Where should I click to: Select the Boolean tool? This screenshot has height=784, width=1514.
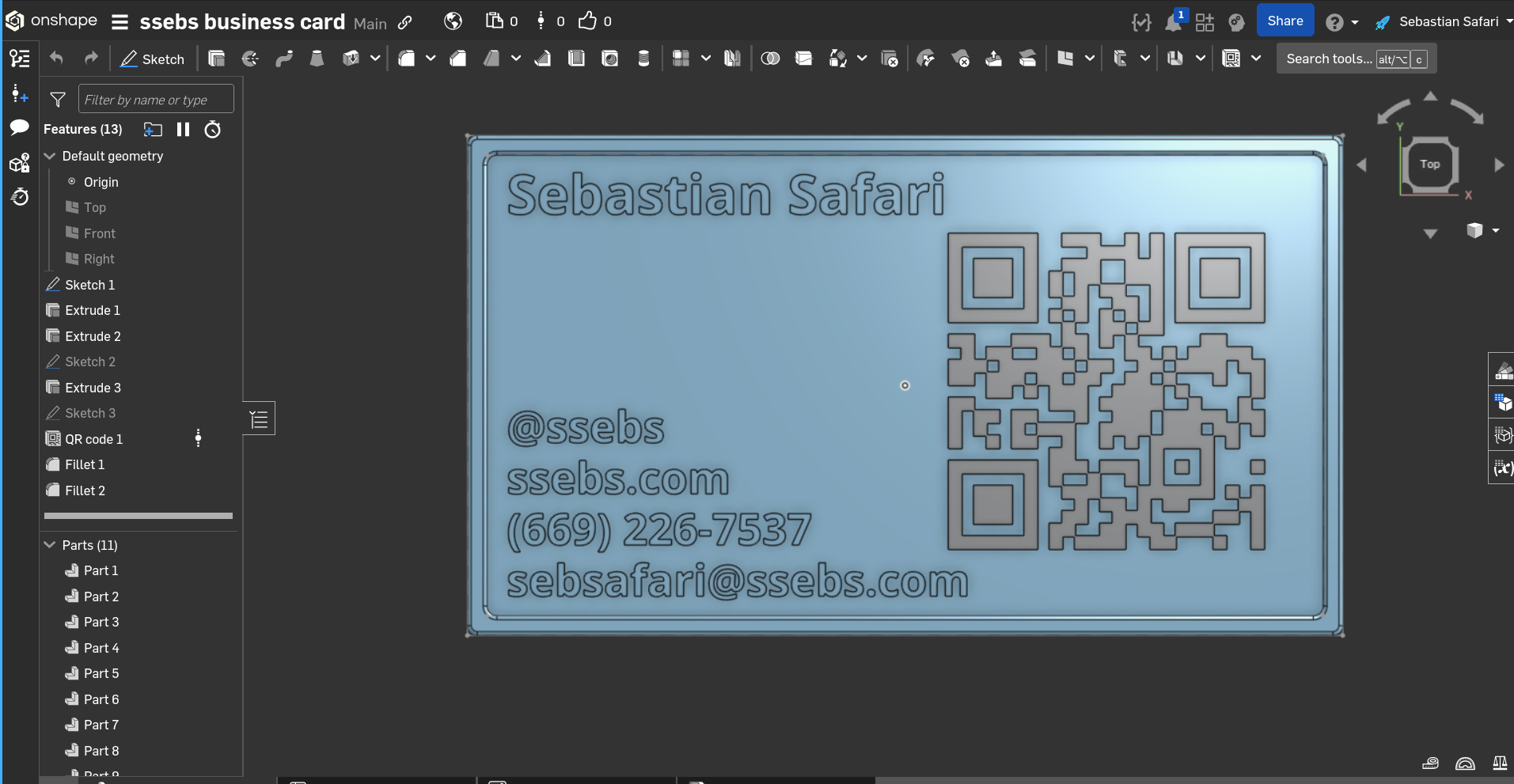pyautogui.click(x=770, y=59)
